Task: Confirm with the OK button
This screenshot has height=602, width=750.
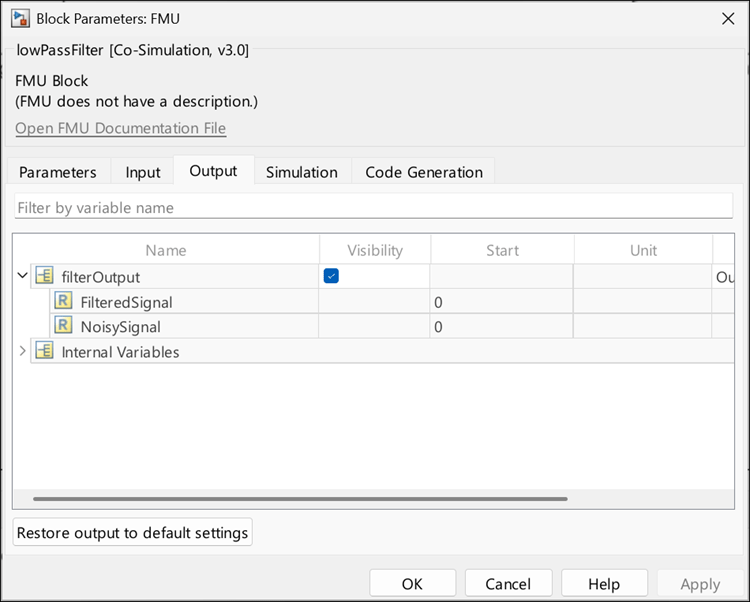Action: pyautogui.click(x=412, y=584)
